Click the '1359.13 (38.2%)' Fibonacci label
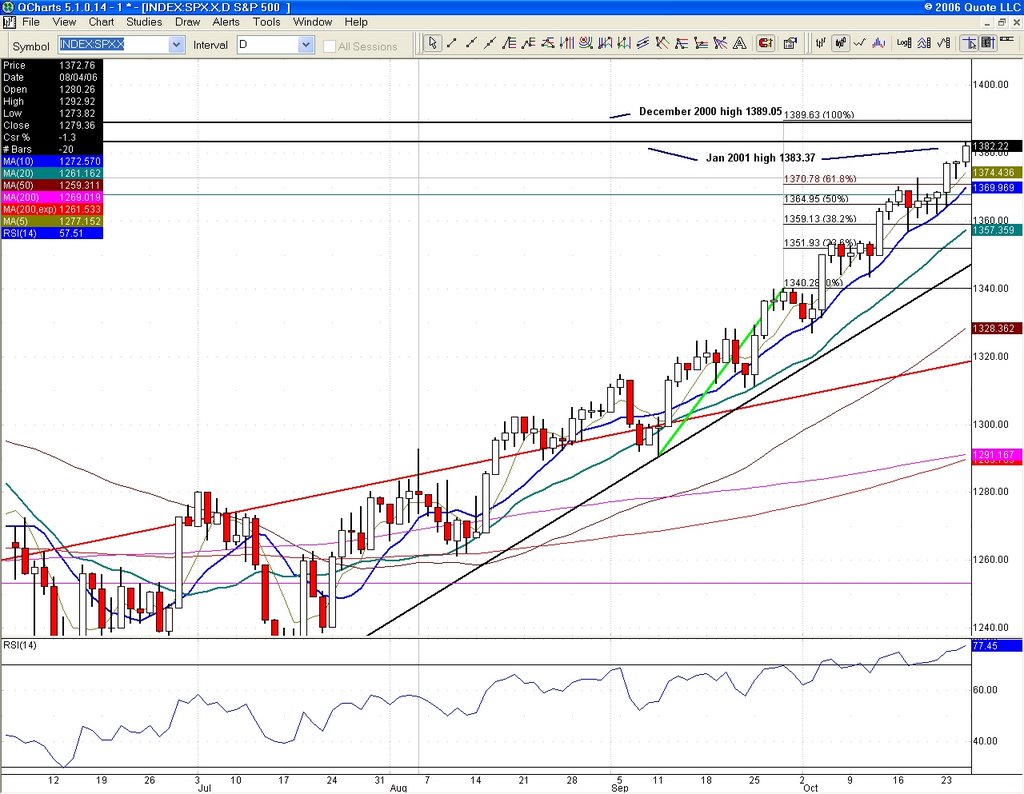The height and width of the screenshot is (794, 1024). click(820, 219)
